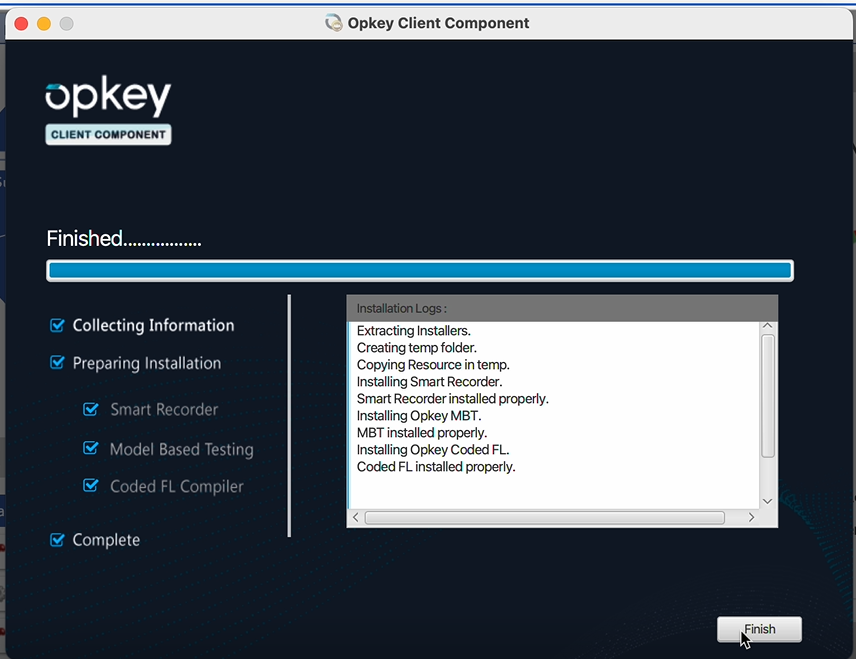Click the Finish button
Screen dimensions: 856x659
point(759,629)
